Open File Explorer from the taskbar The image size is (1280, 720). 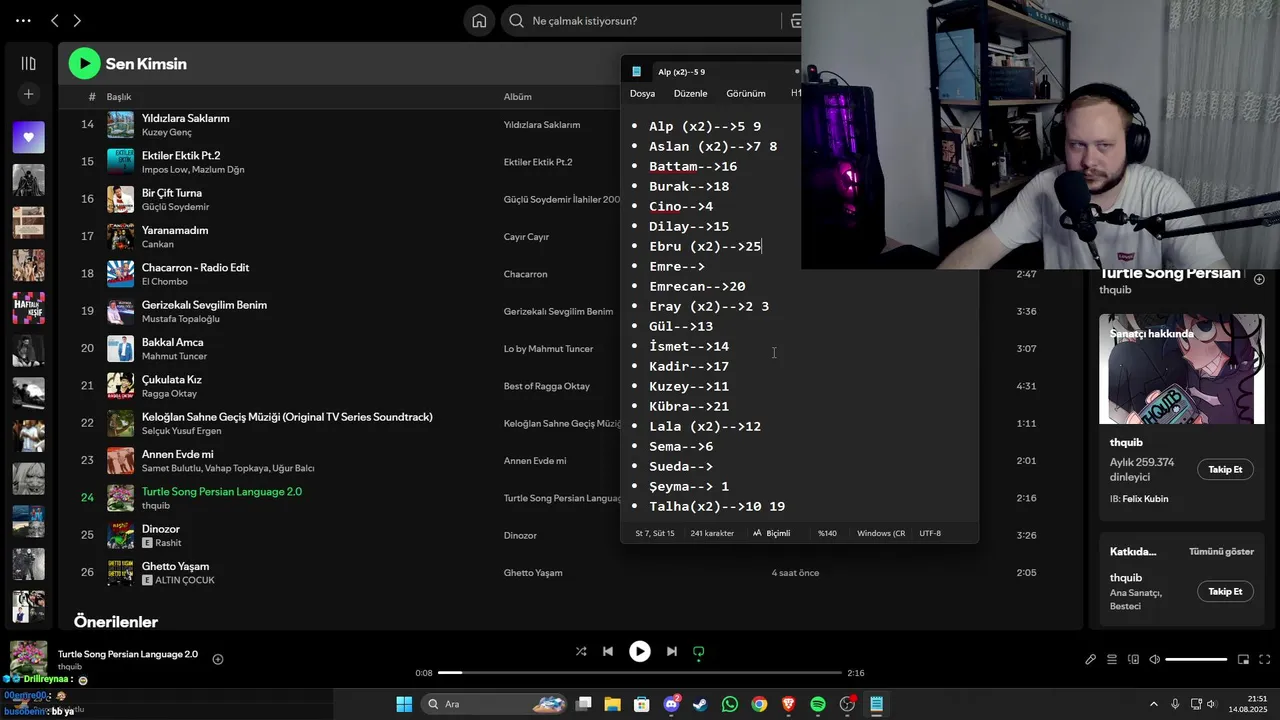tap(613, 704)
